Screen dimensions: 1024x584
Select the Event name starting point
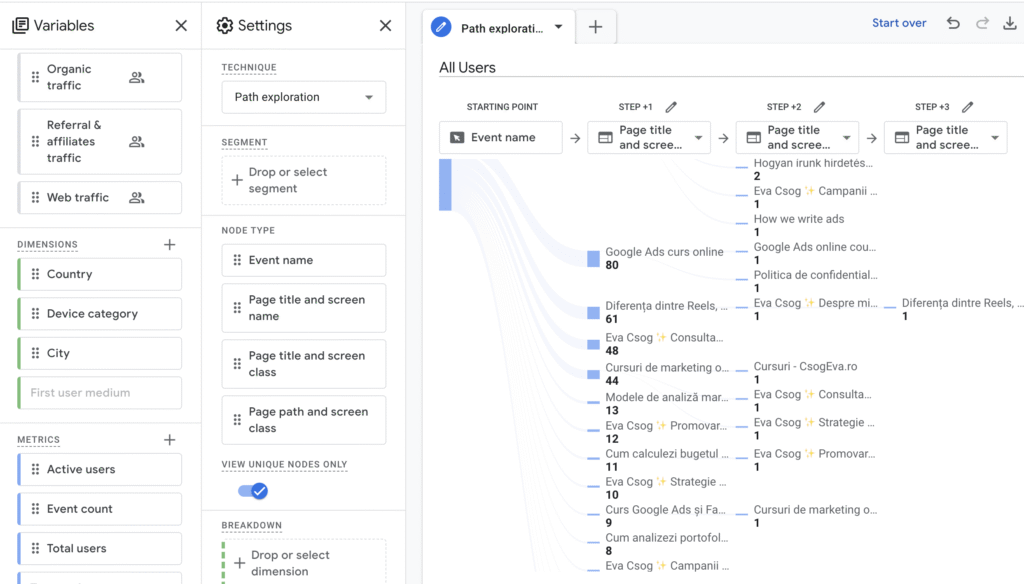pyautogui.click(x=501, y=138)
